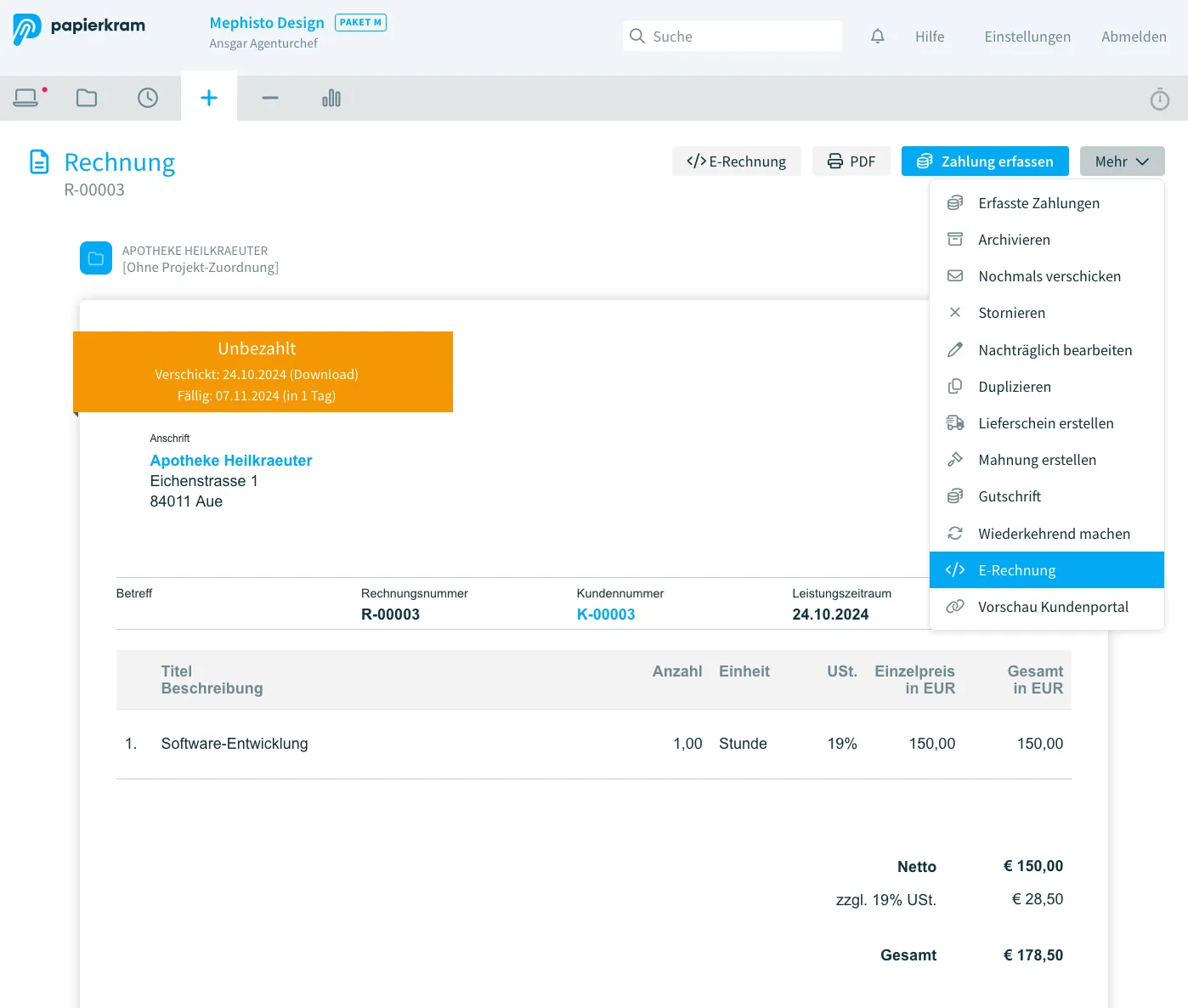Click into the Suche search field
This screenshot has height=1008, width=1188.
[x=733, y=36]
